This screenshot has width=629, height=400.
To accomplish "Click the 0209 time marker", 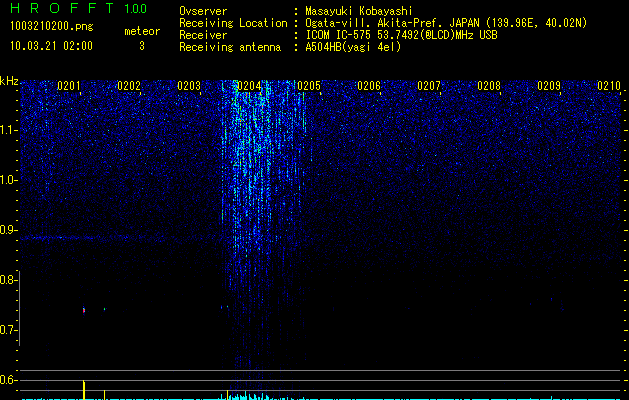I will tap(549, 86).
